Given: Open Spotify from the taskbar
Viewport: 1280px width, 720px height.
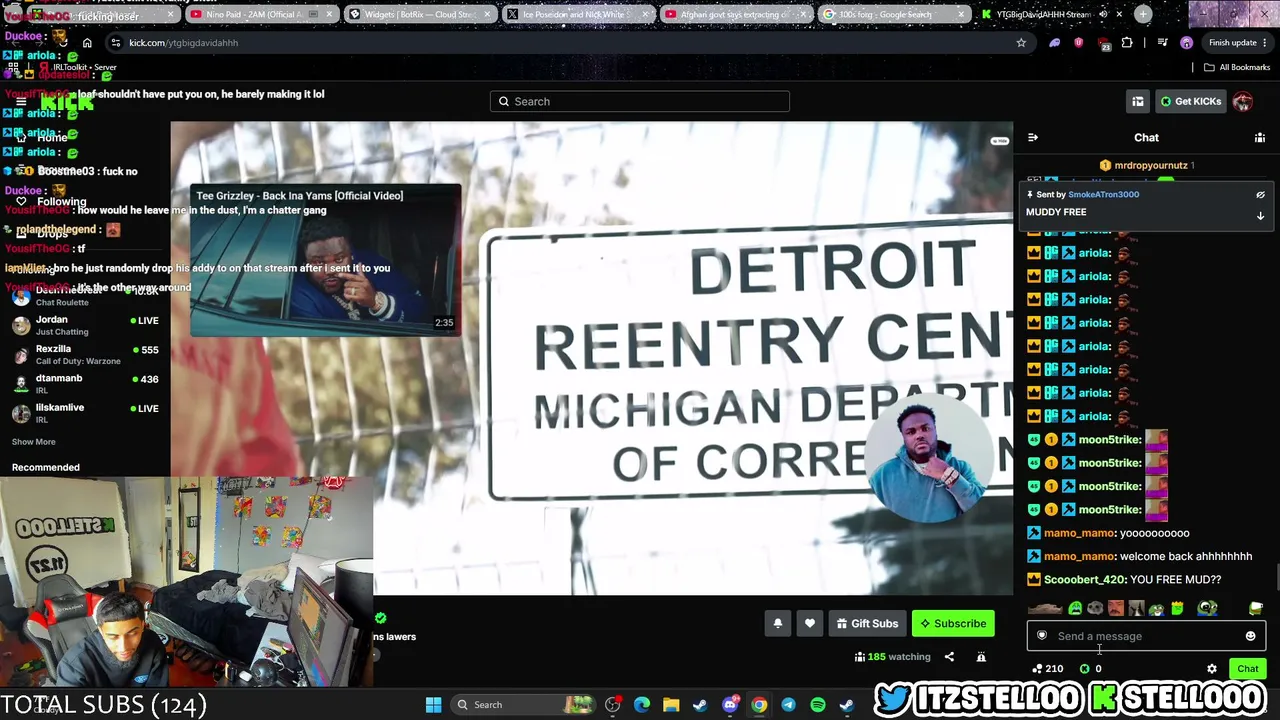Looking at the screenshot, I should (818, 705).
